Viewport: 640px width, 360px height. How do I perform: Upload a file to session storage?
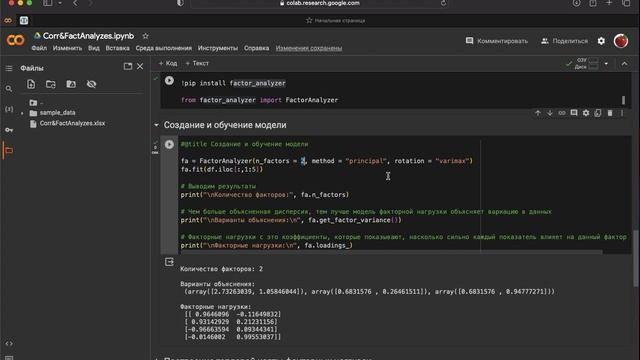31,84
